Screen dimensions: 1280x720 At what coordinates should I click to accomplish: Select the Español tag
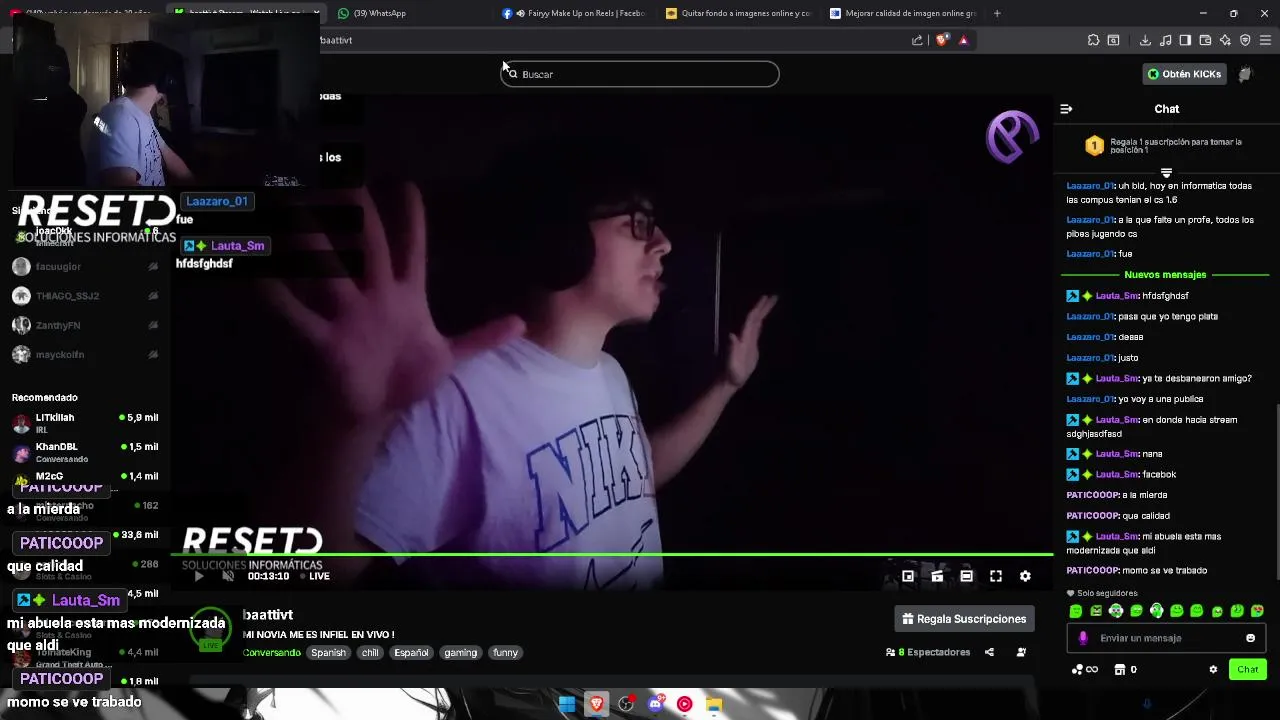point(411,653)
